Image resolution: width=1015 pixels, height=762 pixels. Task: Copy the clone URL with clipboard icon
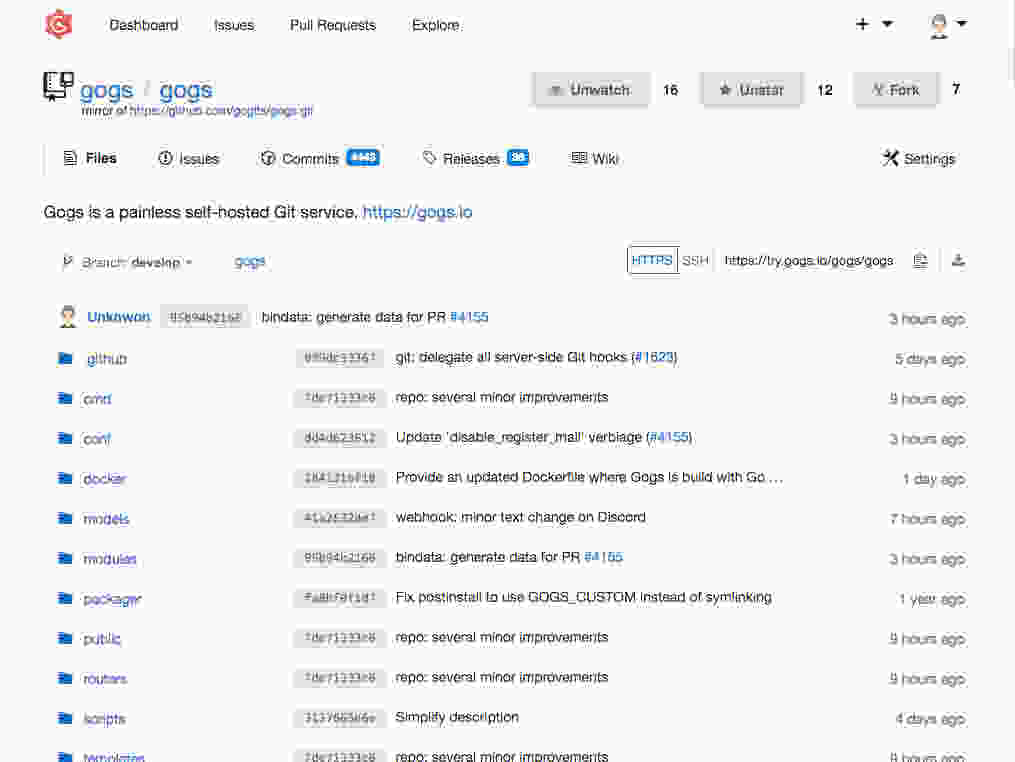pyautogui.click(x=920, y=260)
